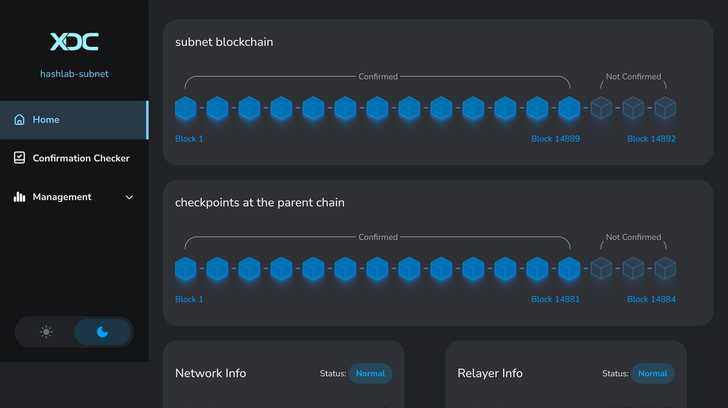Viewport: 728px width, 408px height.
Task: Switch to light mode with the sun toggle
Action: [x=46, y=332]
